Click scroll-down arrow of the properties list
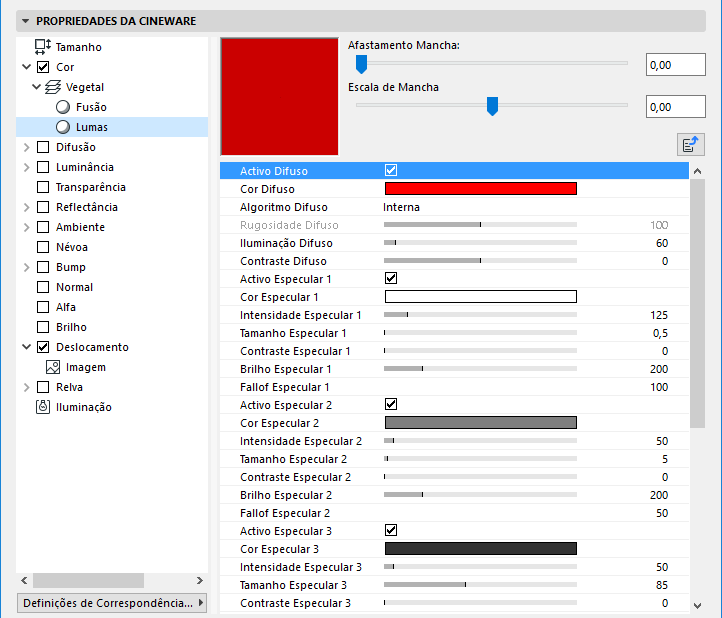Viewport: 722px width, 618px height. 698,606
